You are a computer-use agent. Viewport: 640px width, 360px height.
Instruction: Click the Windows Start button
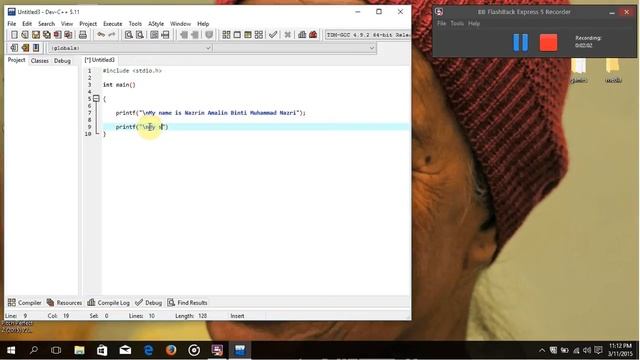pyautogui.click(x=11, y=350)
